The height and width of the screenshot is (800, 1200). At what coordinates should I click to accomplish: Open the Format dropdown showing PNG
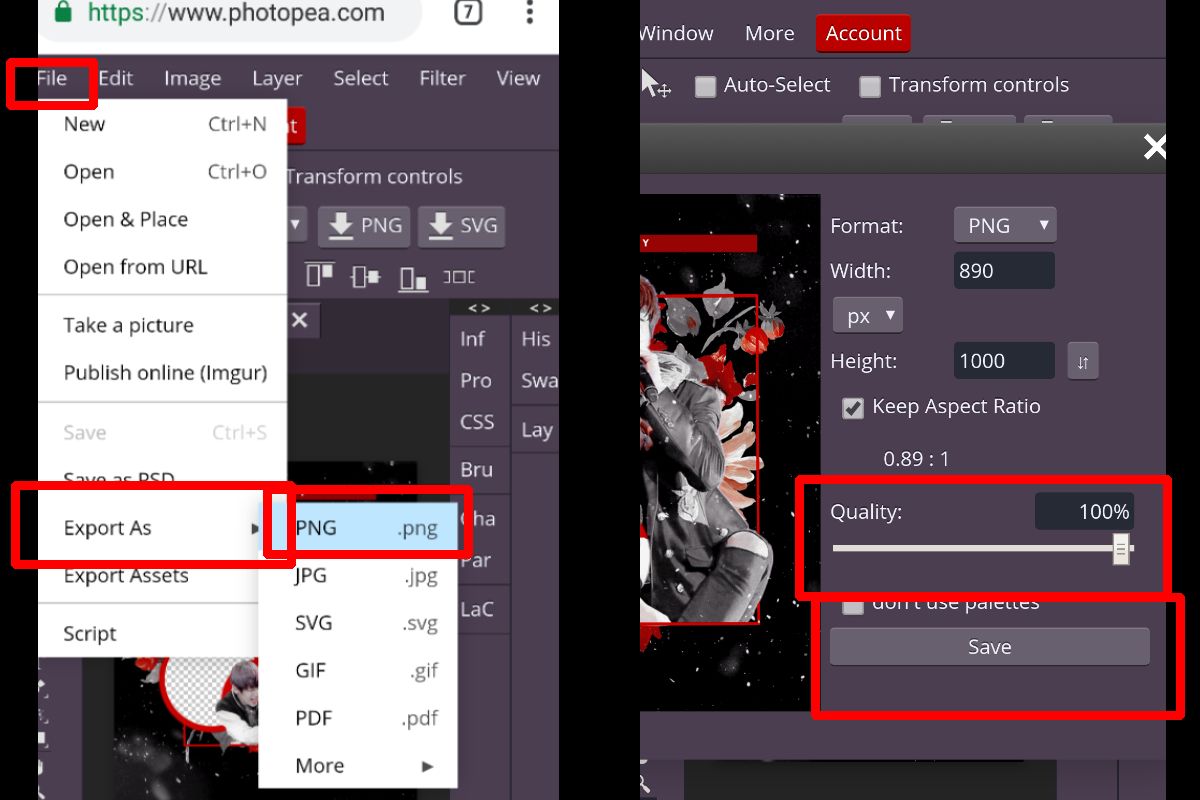click(x=1004, y=226)
